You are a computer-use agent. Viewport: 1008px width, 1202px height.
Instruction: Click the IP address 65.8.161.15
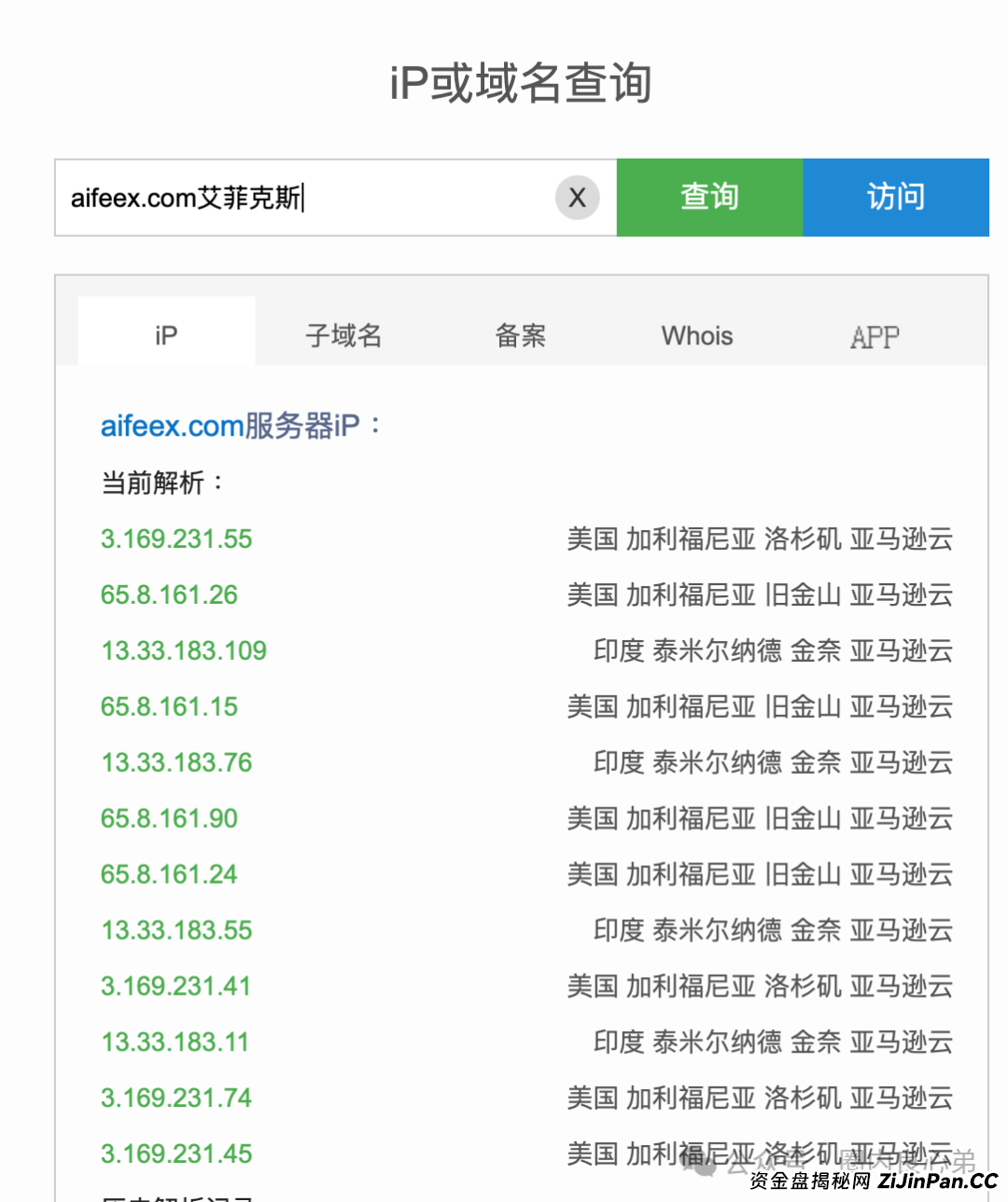[169, 706]
